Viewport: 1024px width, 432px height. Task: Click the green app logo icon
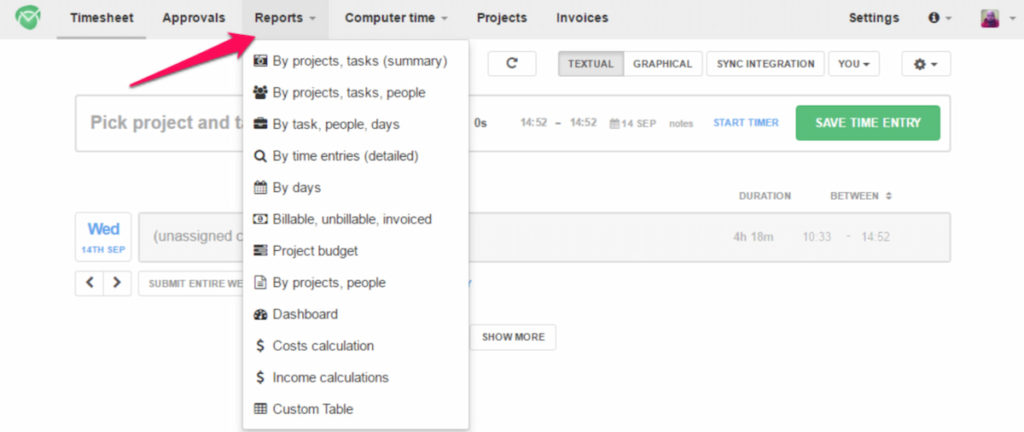[x=28, y=18]
